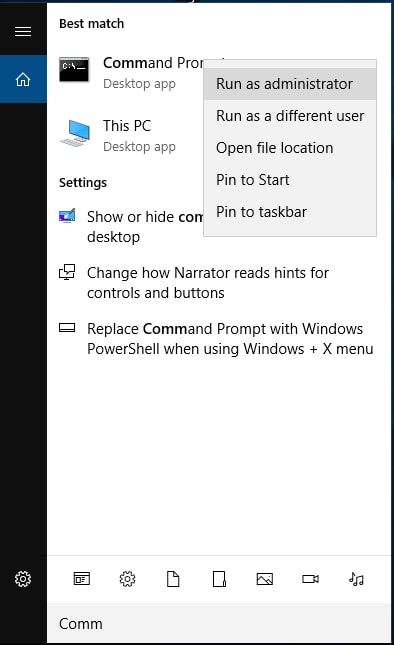This screenshot has height=645, width=394.
Task: Select Pin to taskbar
Action: [x=290, y=212]
